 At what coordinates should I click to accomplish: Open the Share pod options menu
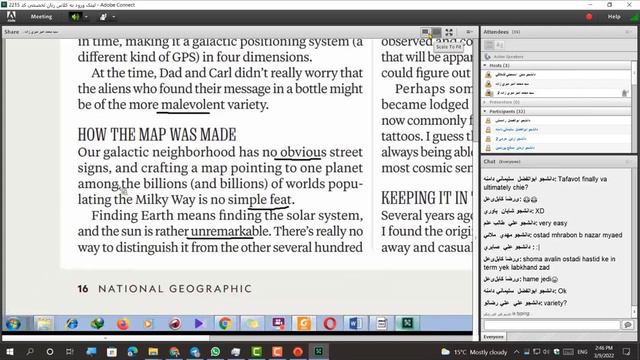click(469, 32)
